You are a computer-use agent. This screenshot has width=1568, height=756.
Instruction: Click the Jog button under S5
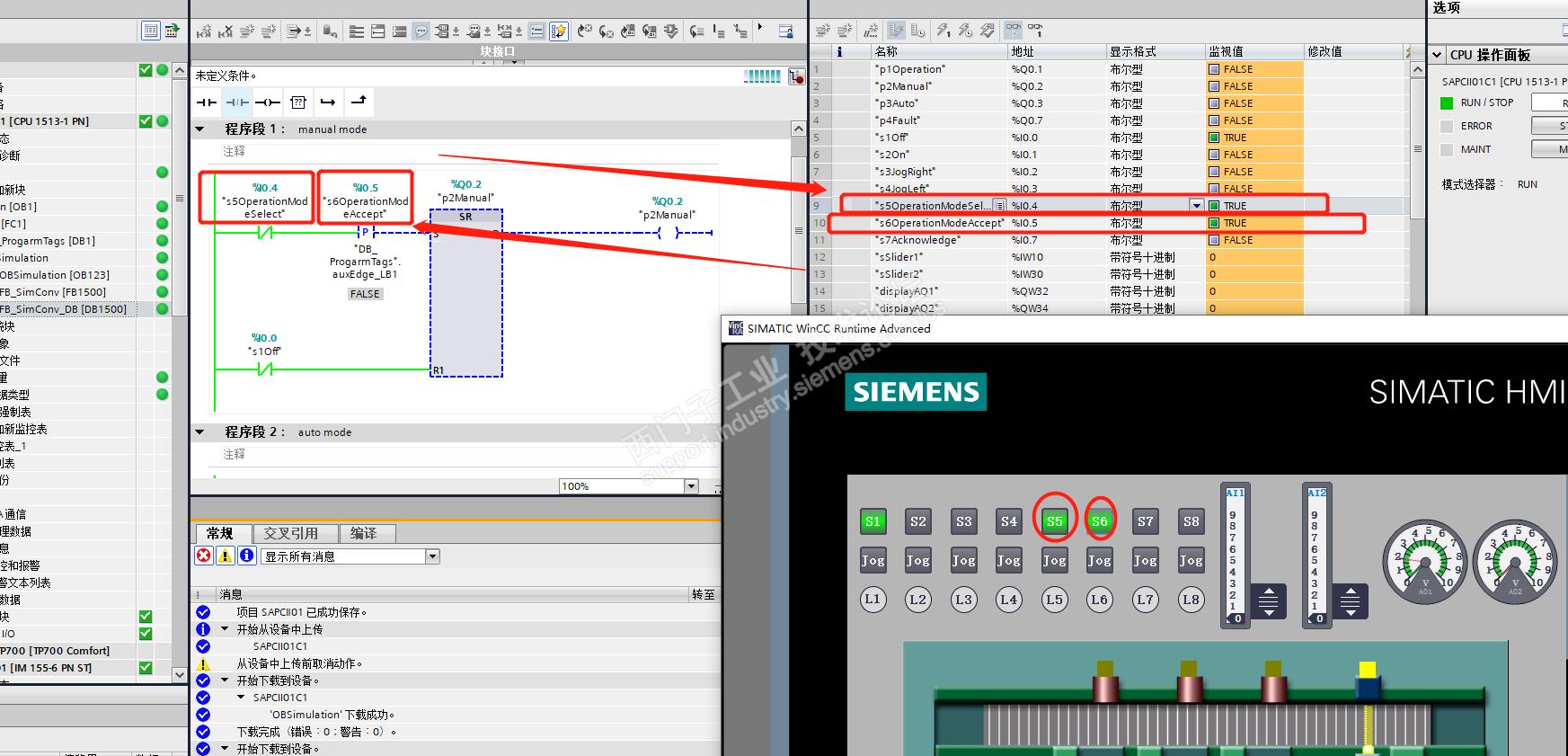click(1054, 561)
